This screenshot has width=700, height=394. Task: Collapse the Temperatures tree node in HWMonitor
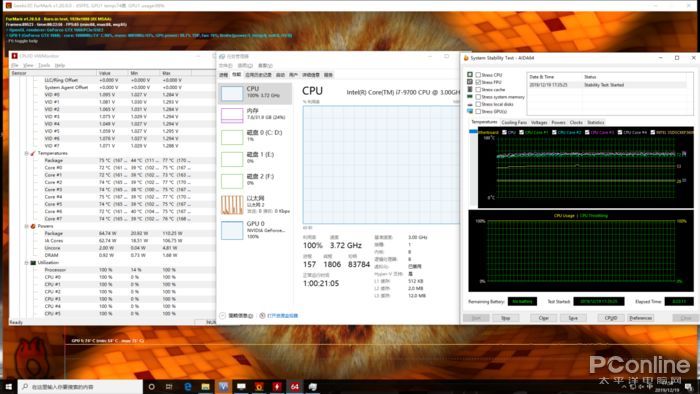[x=26, y=153]
